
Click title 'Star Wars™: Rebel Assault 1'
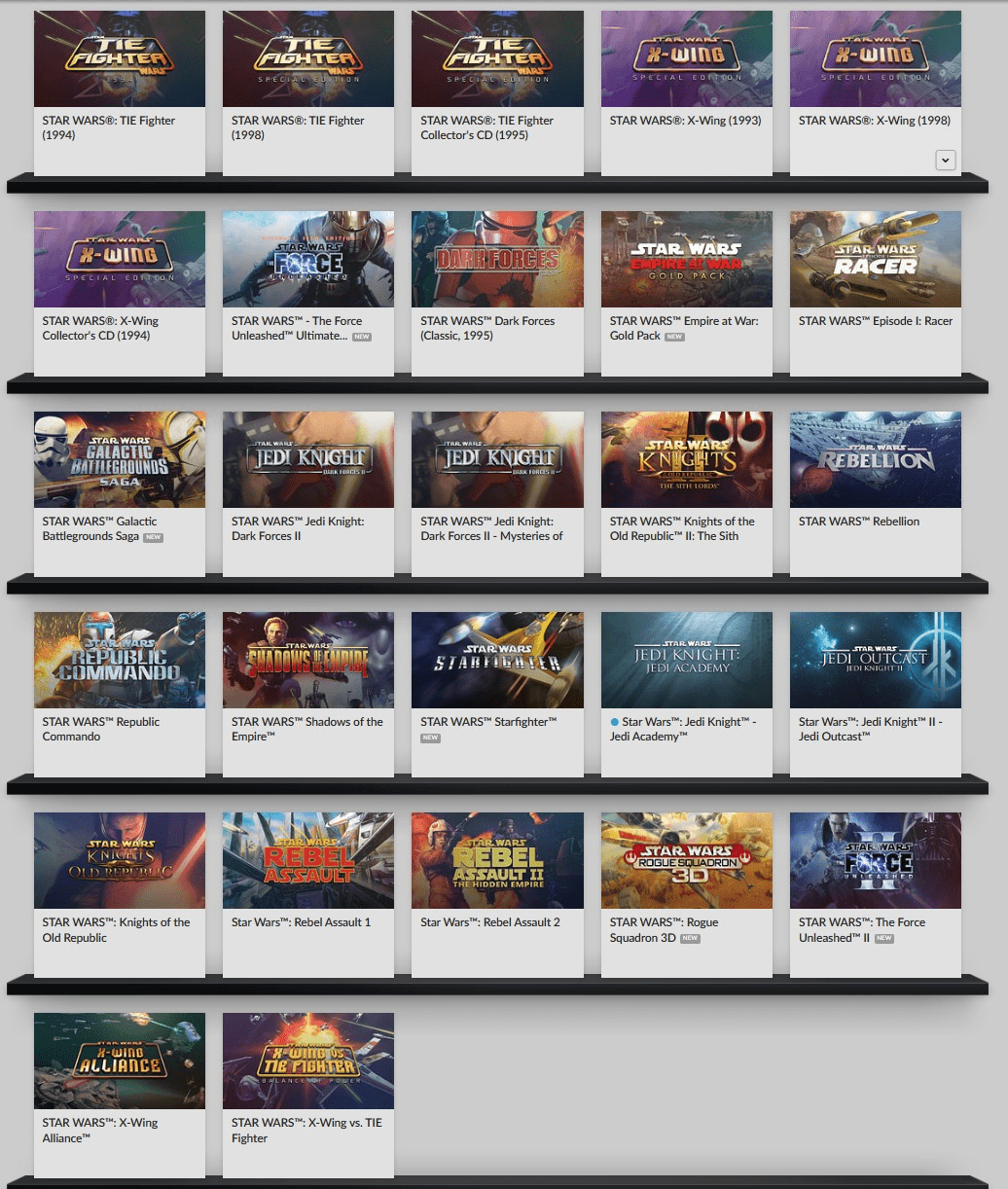(301, 922)
